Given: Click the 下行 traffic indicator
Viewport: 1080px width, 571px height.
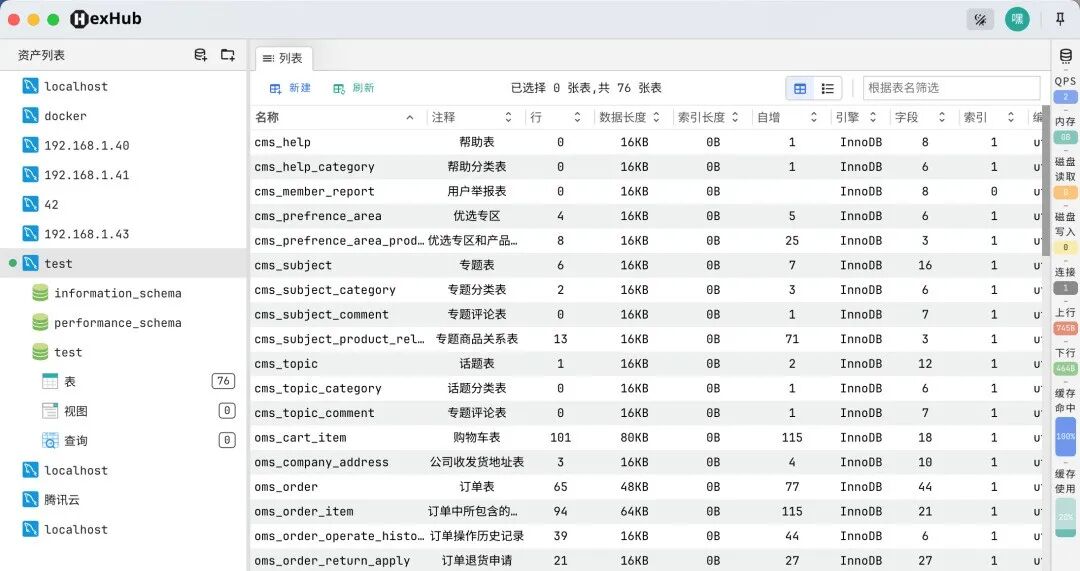Looking at the screenshot, I should (1066, 360).
